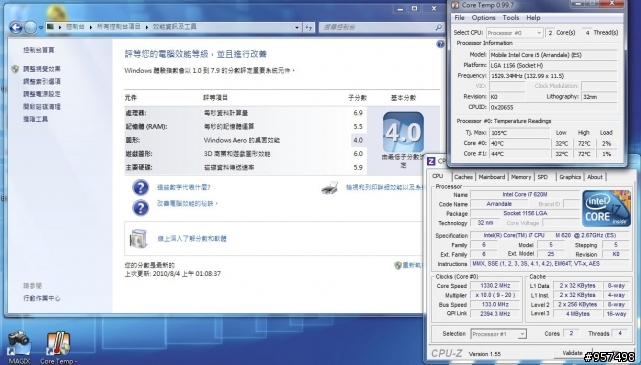This screenshot has width=641, height=365.
Task: Select the 記憶體 (RAM) row with subscore 5.5
Action: [x=245, y=127]
